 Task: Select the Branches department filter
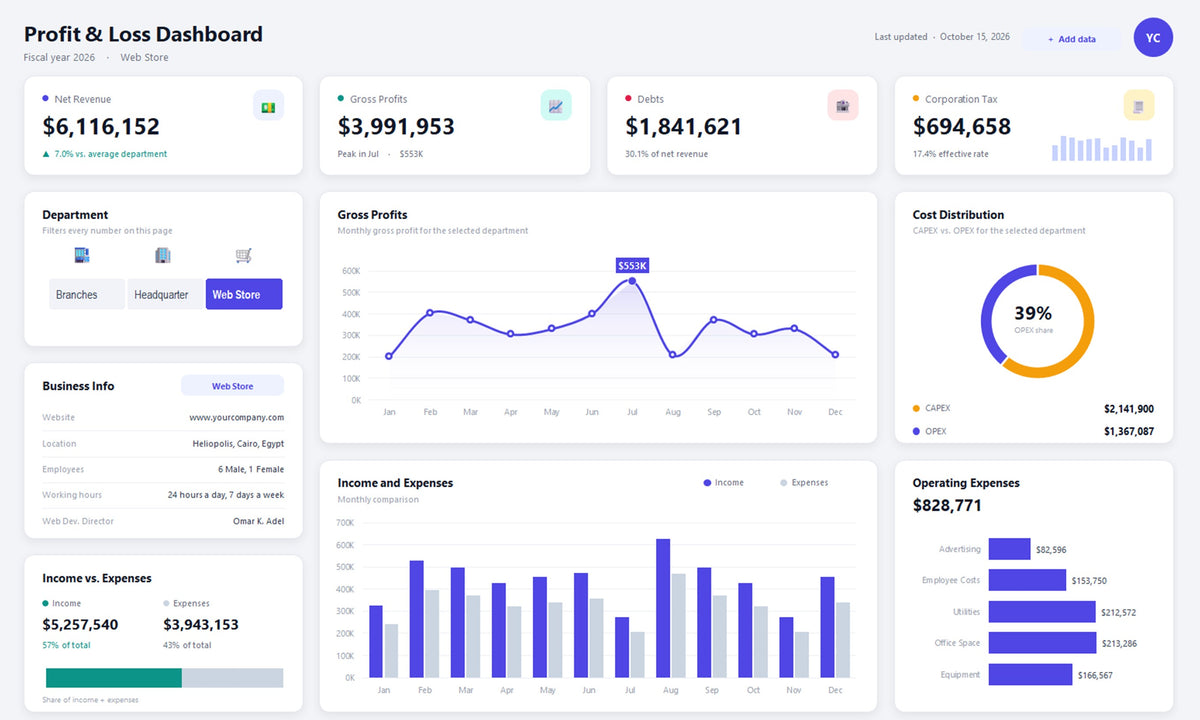(87, 294)
